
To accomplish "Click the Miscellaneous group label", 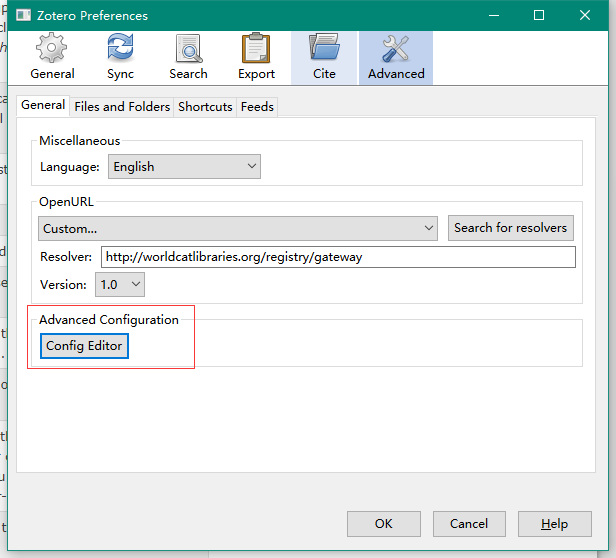I will [x=80, y=141].
